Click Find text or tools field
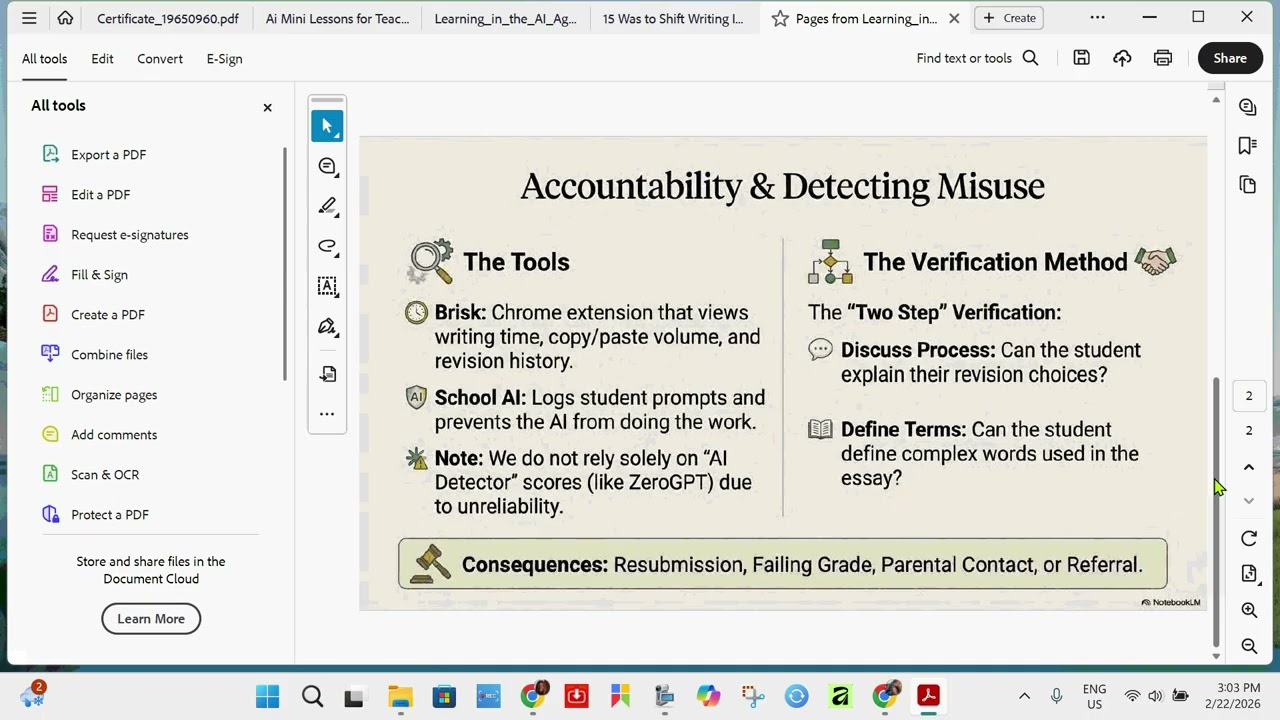Screen dimensions: 1280x720 (x=964, y=58)
